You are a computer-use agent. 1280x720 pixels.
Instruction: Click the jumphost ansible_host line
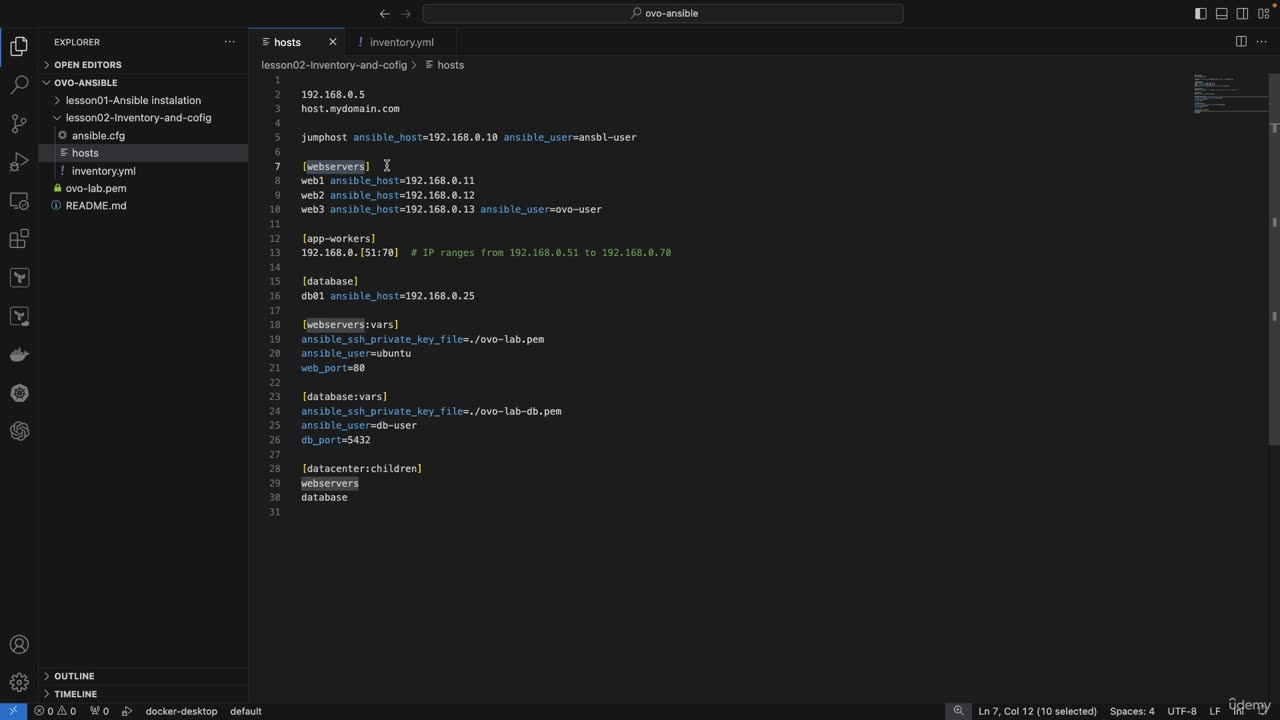468,137
